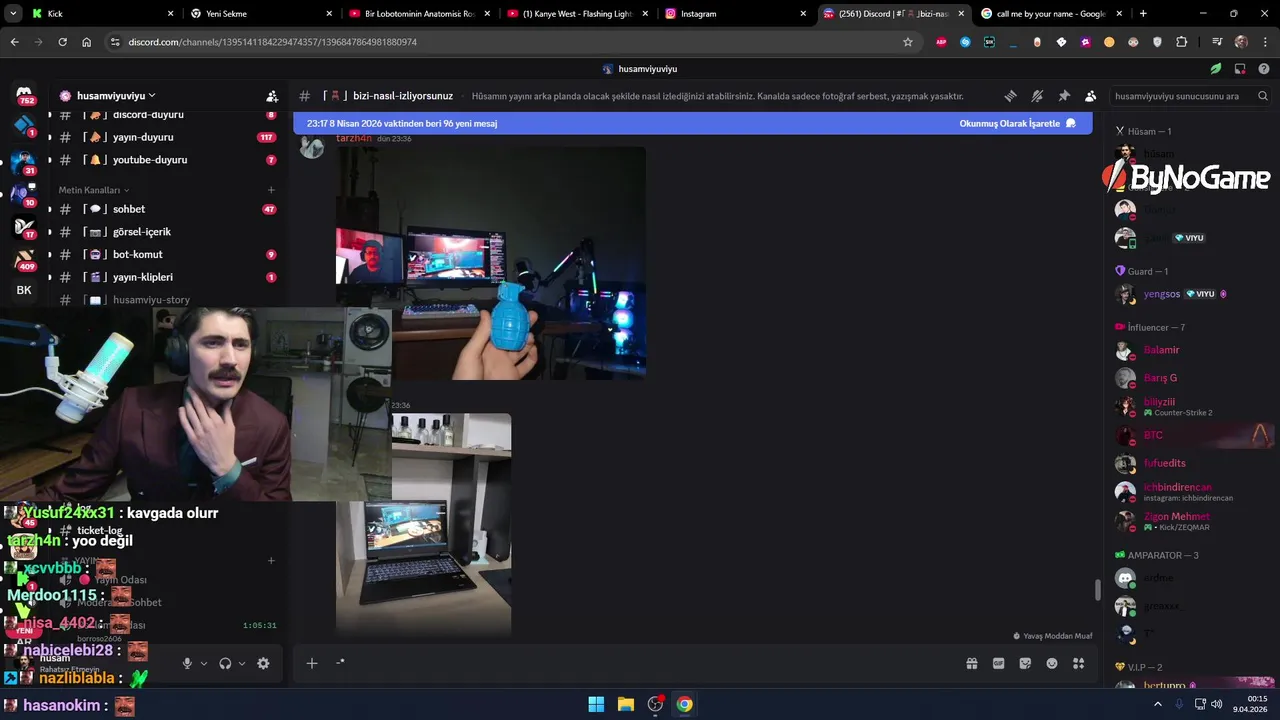The width and height of the screenshot is (1280, 720).
Task: Open the server showing a 17 badge
Action: (25, 227)
